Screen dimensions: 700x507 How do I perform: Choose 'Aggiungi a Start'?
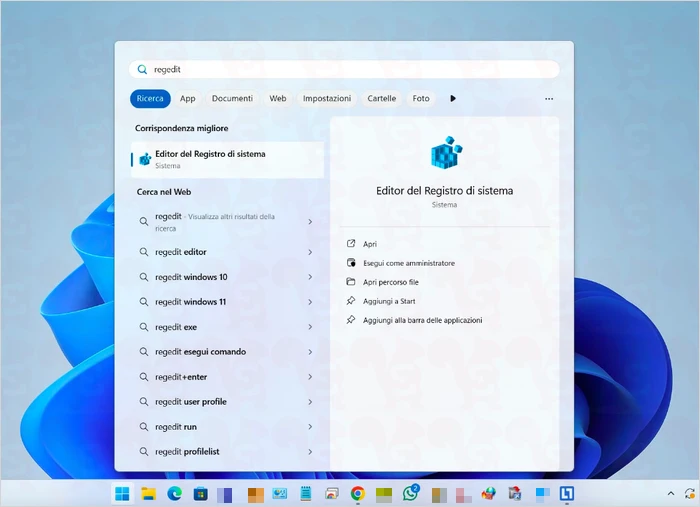[x=389, y=301]
